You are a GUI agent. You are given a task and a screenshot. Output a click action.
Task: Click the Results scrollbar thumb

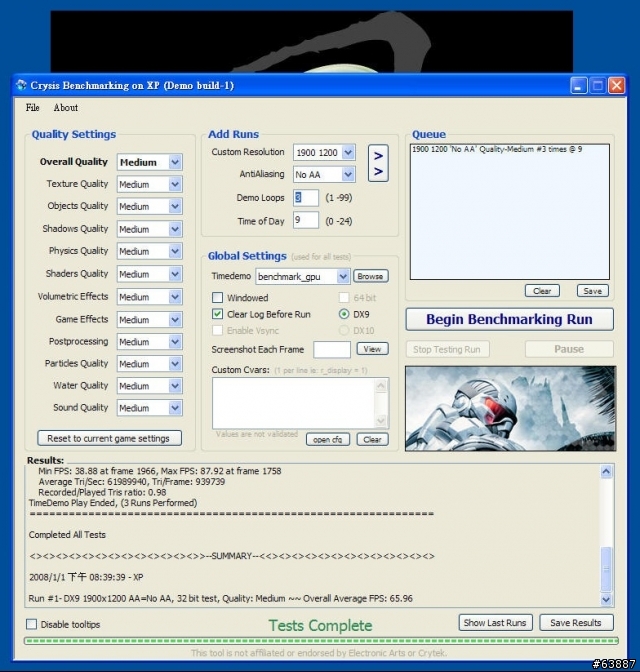(x=606, y=569)
